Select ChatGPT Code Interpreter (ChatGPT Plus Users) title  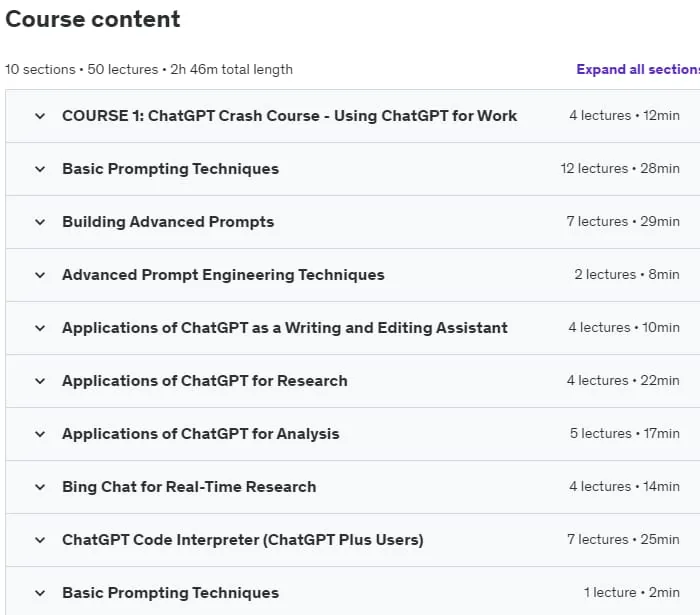(243, 540)
